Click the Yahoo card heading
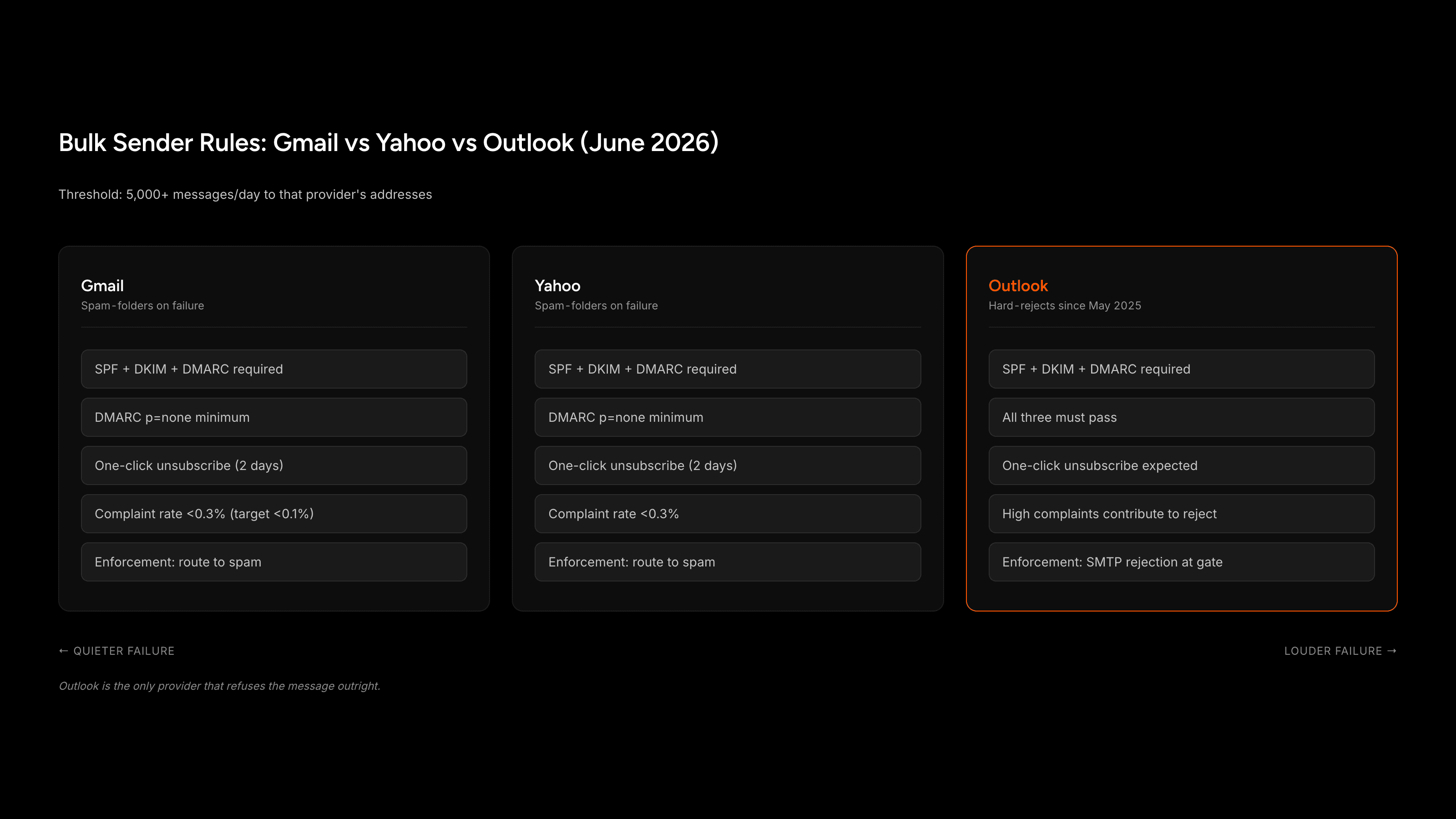The height and width of the screenshot is (819, 1456). [x=557, y=286]
